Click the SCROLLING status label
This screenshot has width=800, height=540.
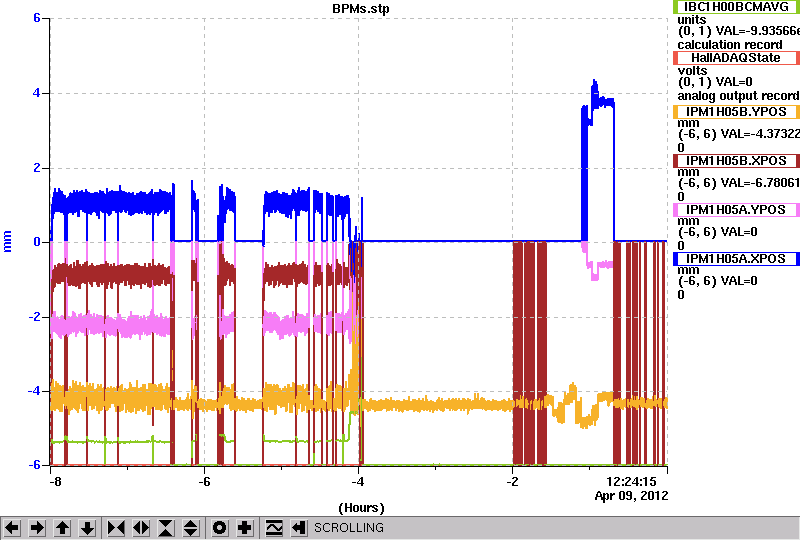pyautogui.click(x=348, y=528)
